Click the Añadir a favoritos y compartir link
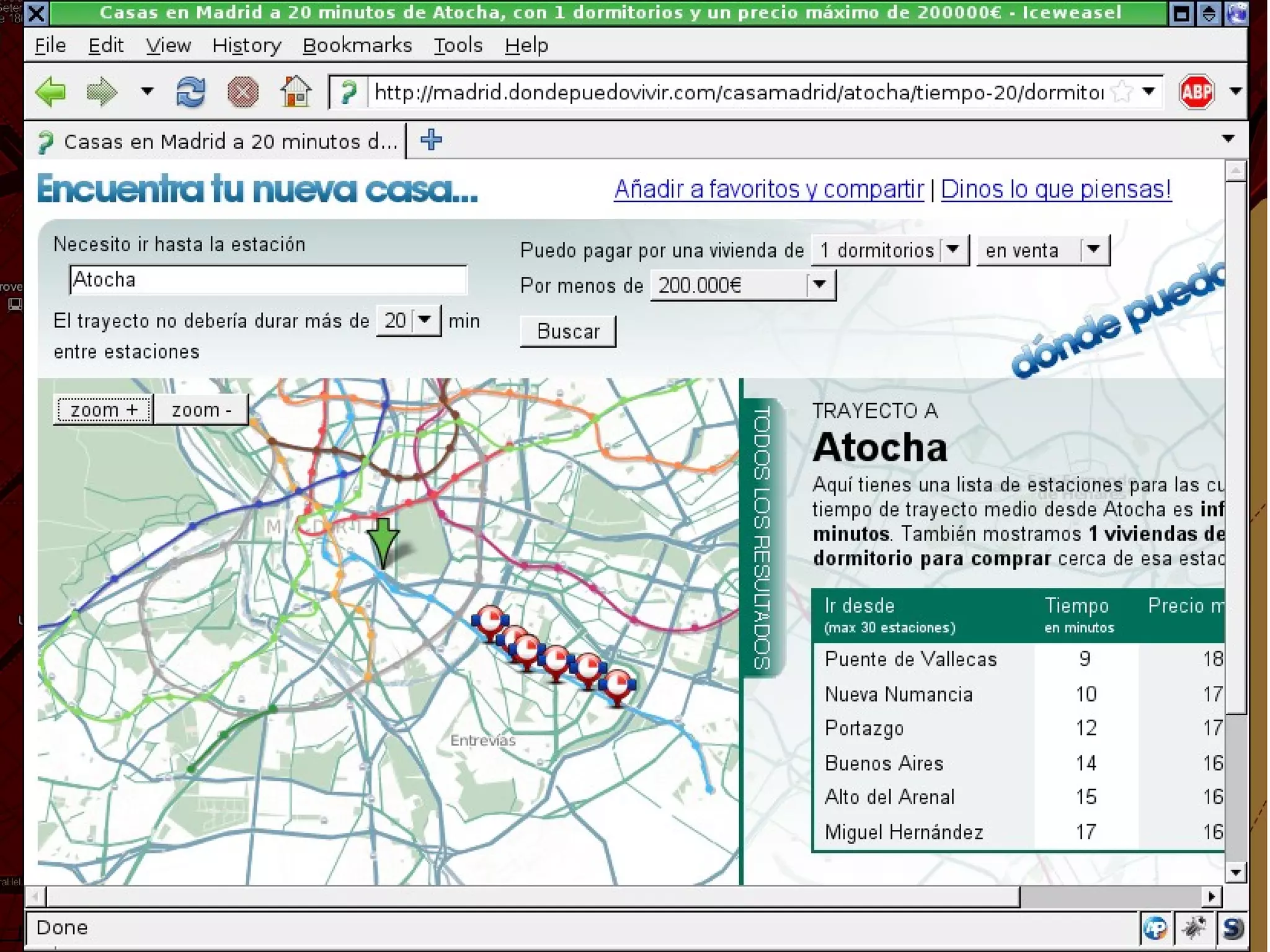 (x=768, y=189)
